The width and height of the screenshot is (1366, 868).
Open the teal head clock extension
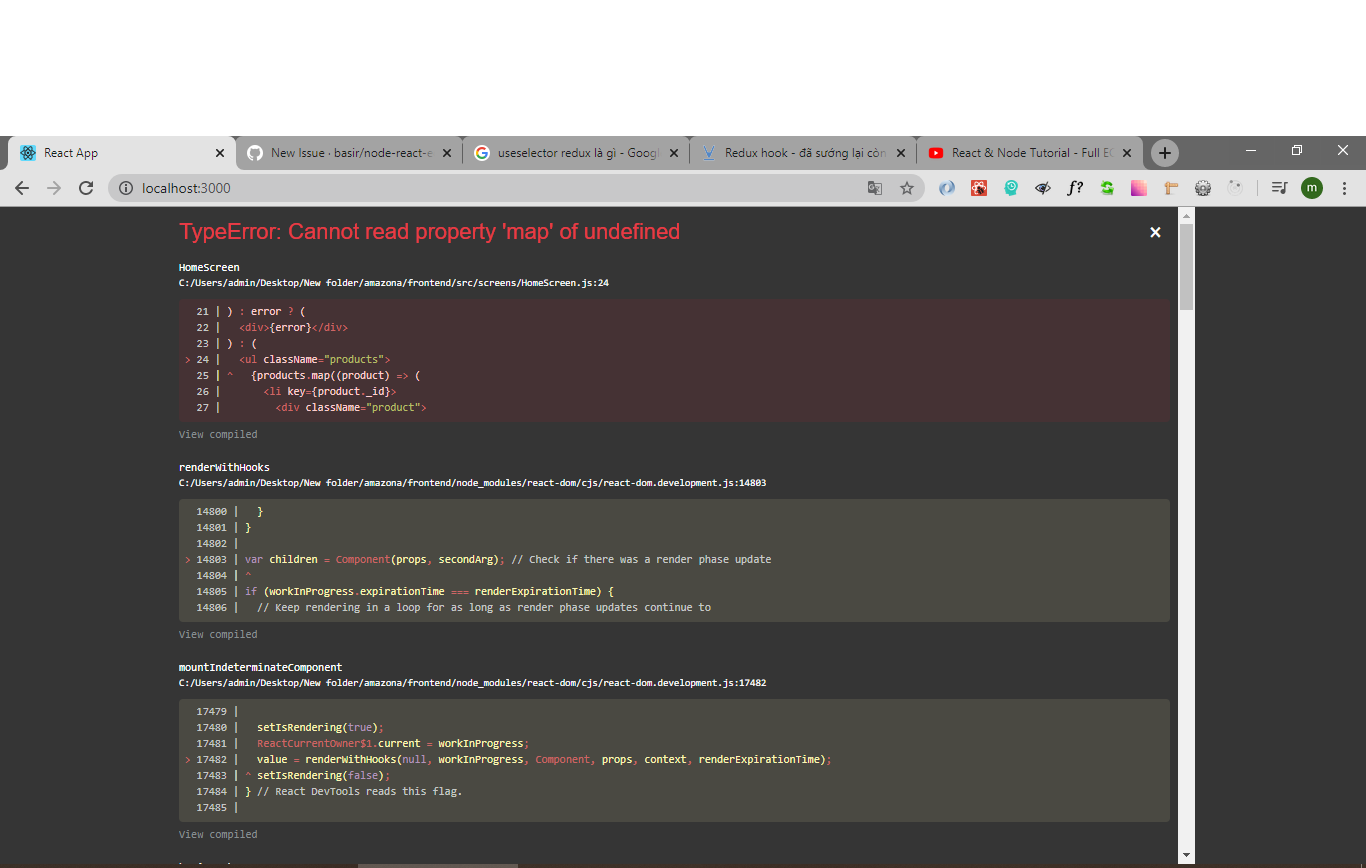coord(1011,188)
